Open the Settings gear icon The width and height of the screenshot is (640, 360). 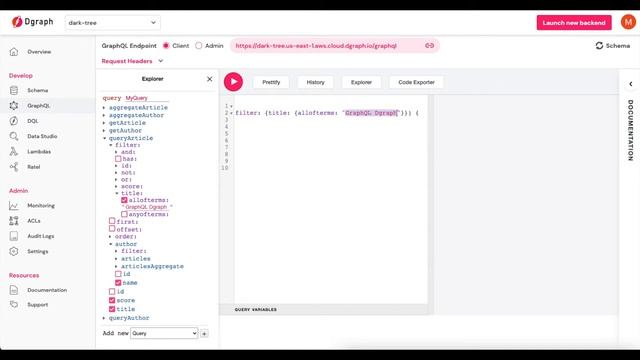[x=14, y=251]
